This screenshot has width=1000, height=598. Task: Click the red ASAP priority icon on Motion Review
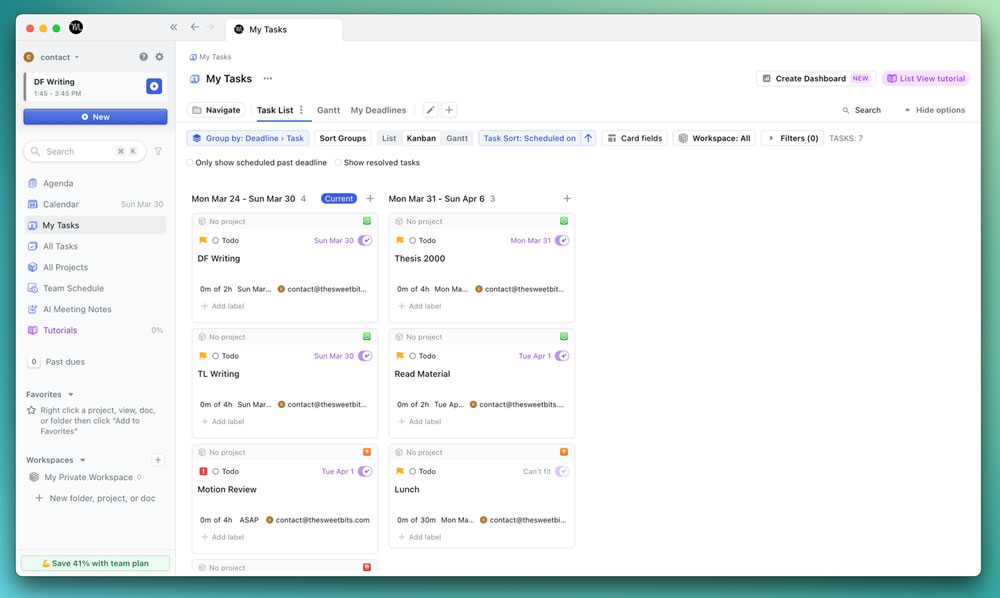(x=203, y=471)
